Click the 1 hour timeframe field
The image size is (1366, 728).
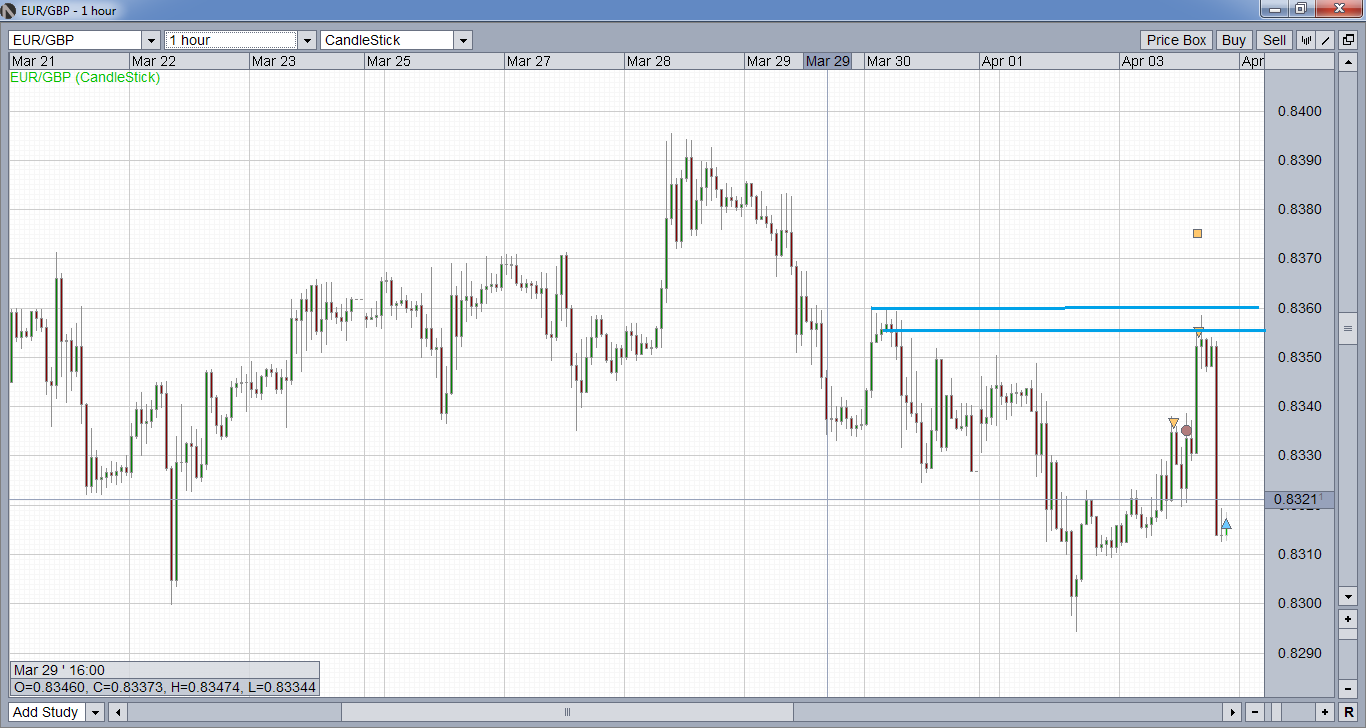point(231,40)
